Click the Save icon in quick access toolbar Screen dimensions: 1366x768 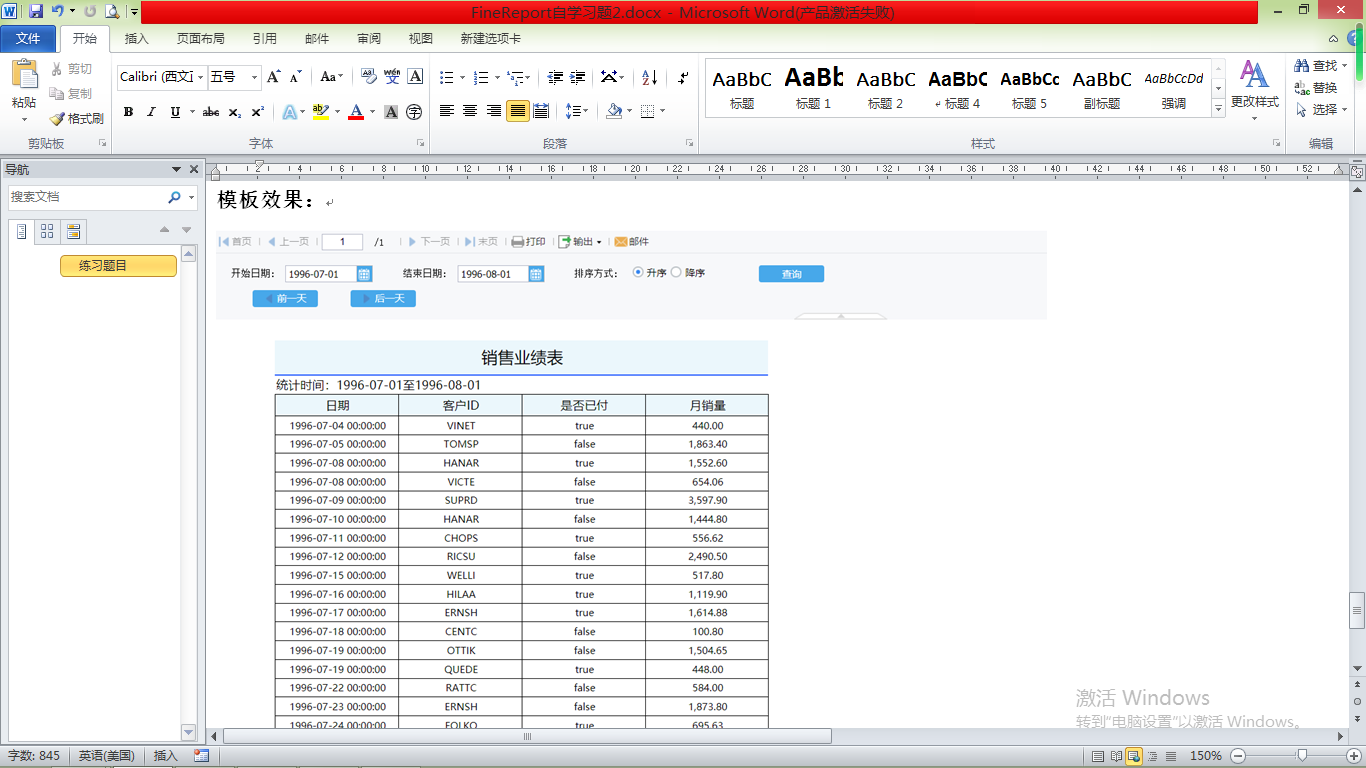(x=36, y=11)
